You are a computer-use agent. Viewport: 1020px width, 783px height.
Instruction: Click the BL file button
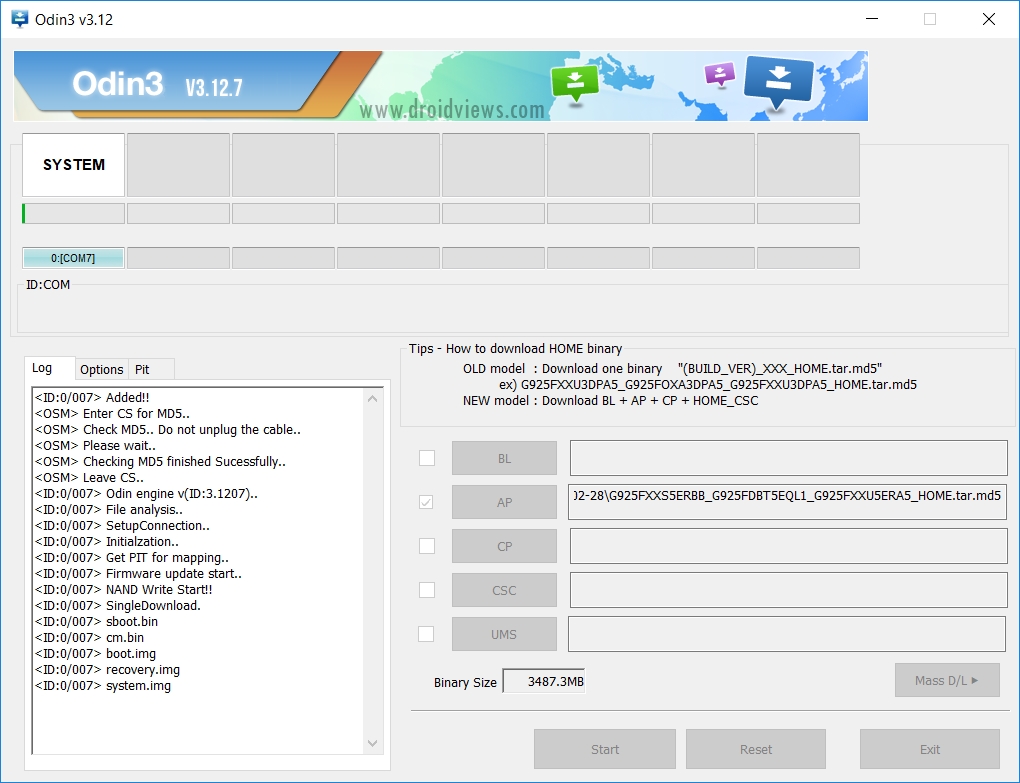pos(504,458)
